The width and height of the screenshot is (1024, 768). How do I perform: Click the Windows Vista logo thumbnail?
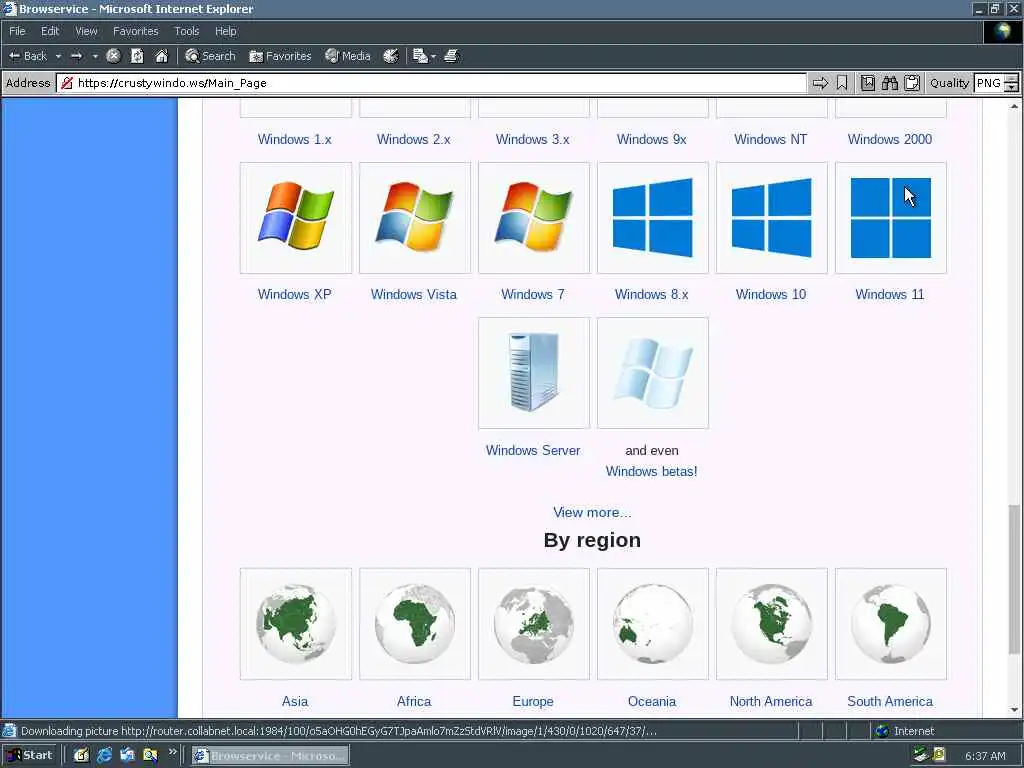tap(415, 218)
